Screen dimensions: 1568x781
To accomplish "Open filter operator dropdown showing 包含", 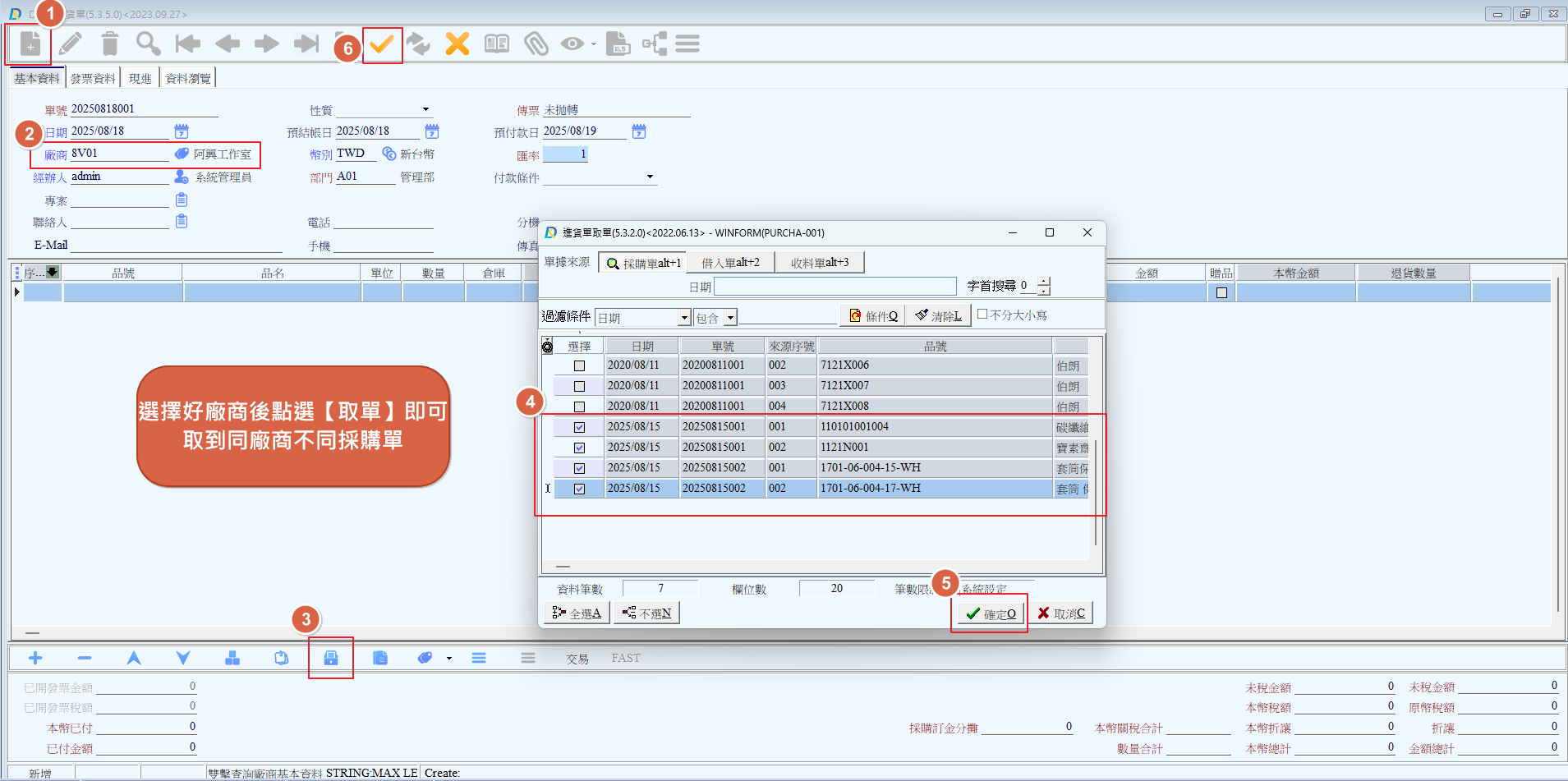I will pyautogui.click(x=730, y=318).
